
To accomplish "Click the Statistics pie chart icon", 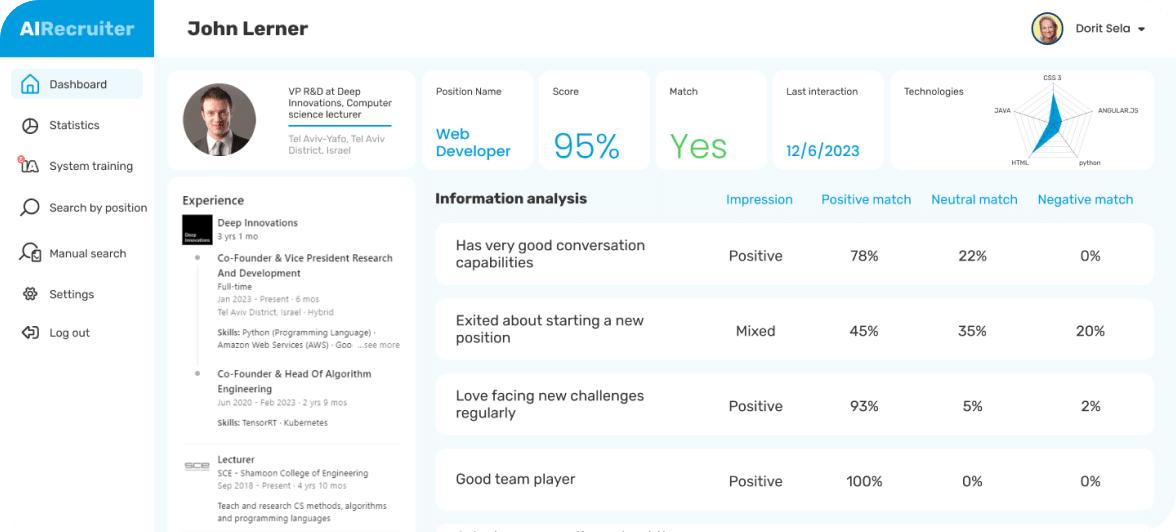I will pos(30,125).
